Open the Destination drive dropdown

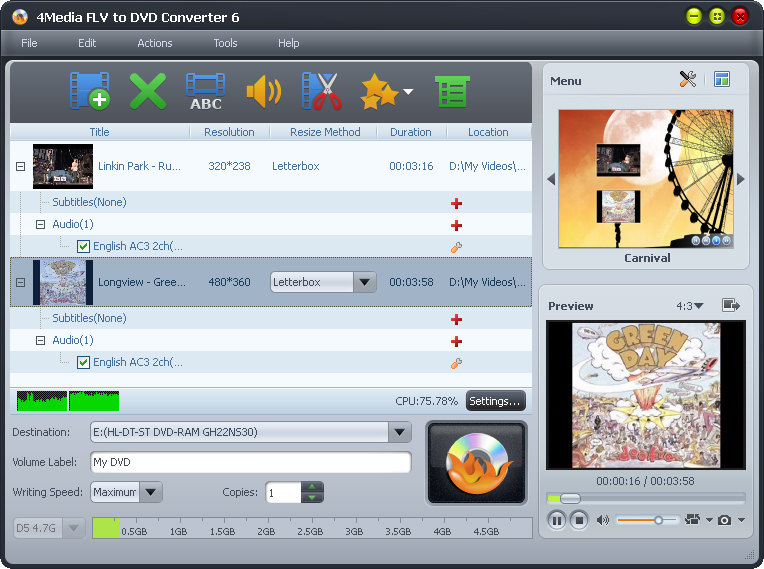(399, 432)
